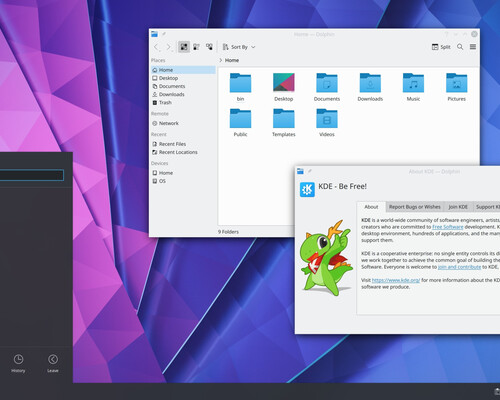Open the search tool in Dolphin
The width and height of the screenshot is (500, 400).
(x=460, y=47)
